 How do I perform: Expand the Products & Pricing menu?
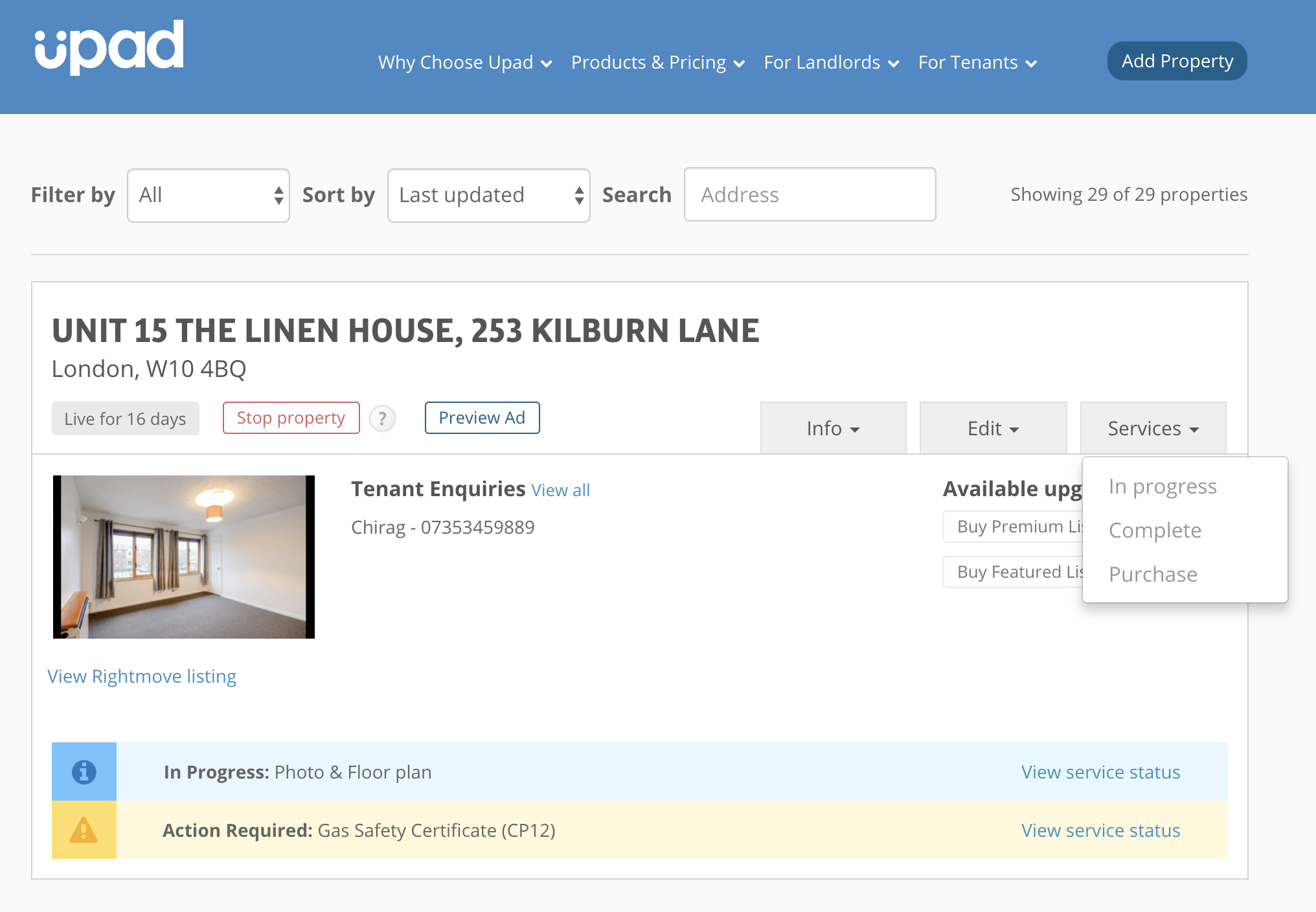657,62
